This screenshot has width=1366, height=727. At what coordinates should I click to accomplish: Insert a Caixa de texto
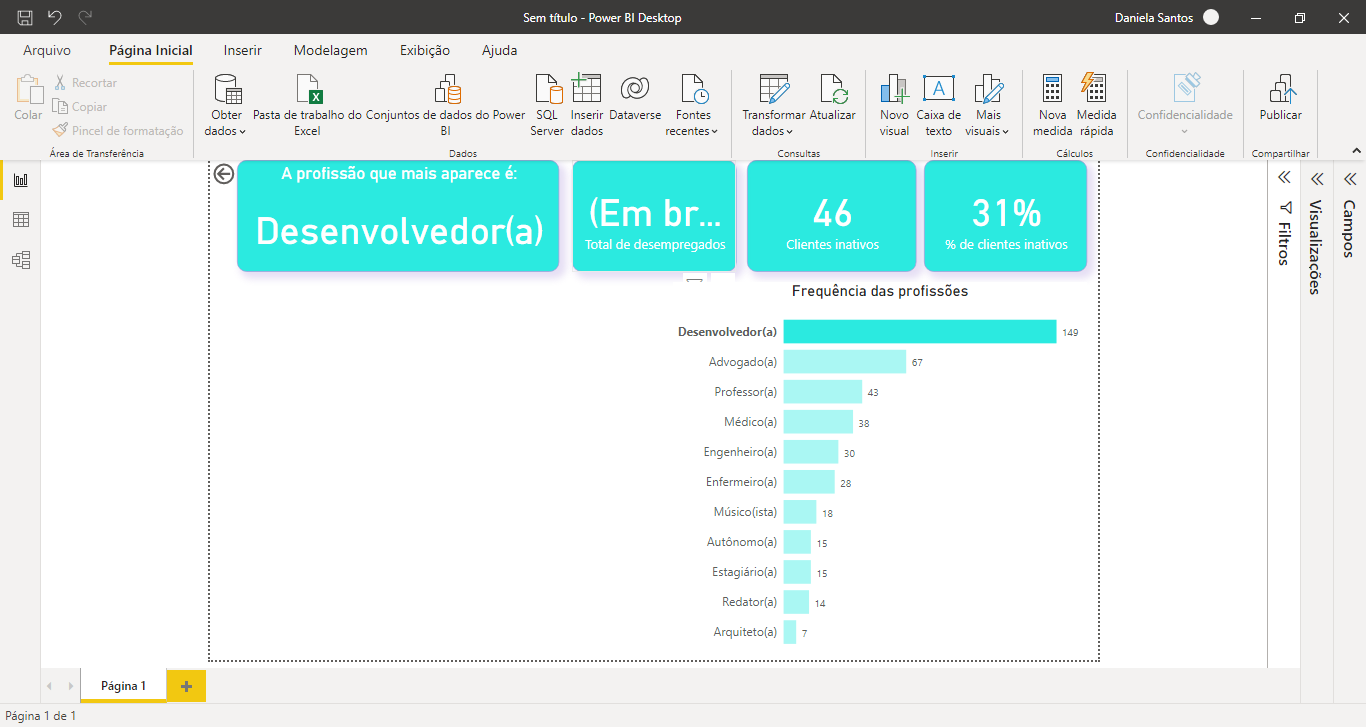939,105
